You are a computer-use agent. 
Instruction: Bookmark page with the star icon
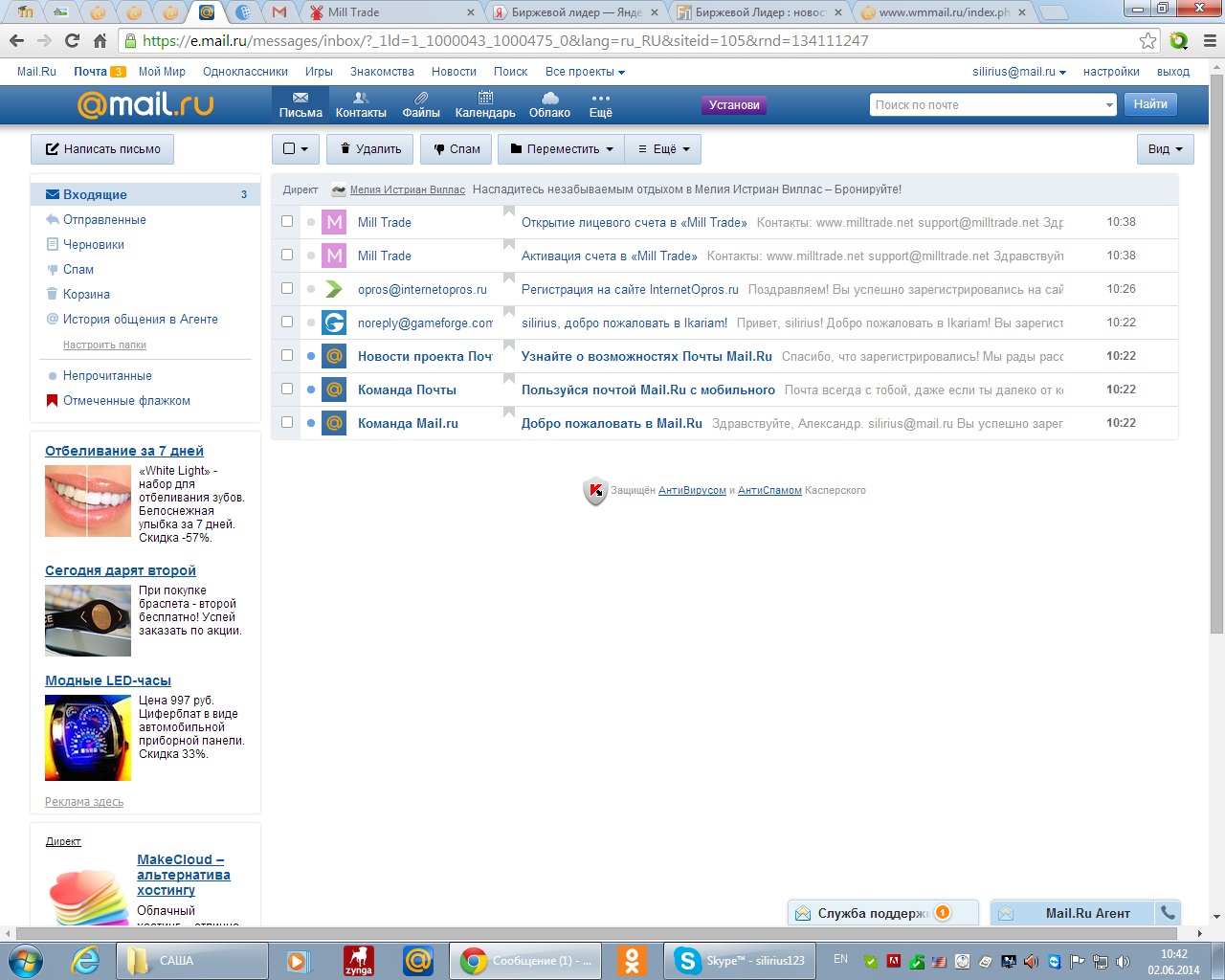click(x=1147, y=40)
